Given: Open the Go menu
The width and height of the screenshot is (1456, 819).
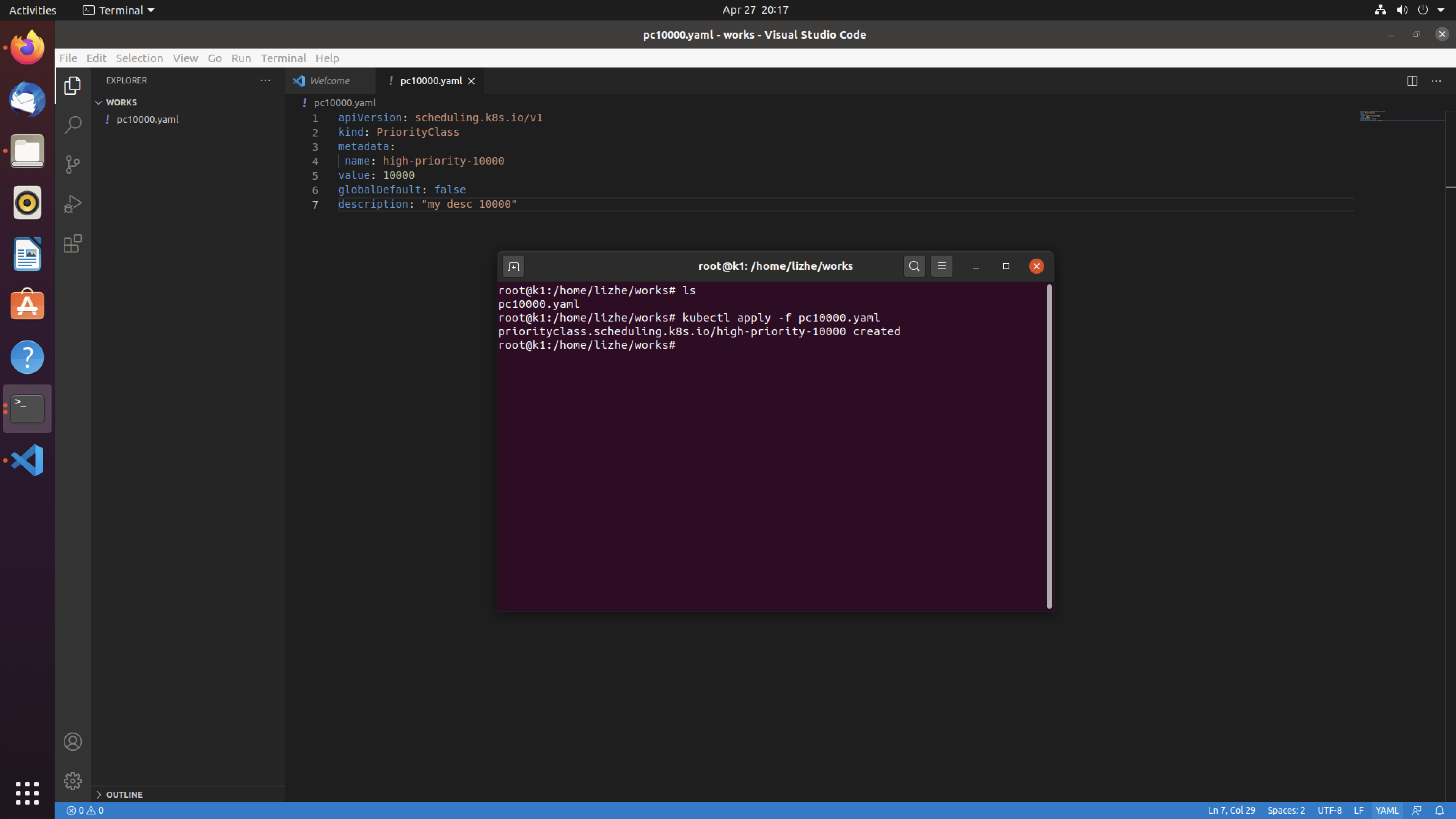Looking at the screenshot, I should [x=214, y=58].
